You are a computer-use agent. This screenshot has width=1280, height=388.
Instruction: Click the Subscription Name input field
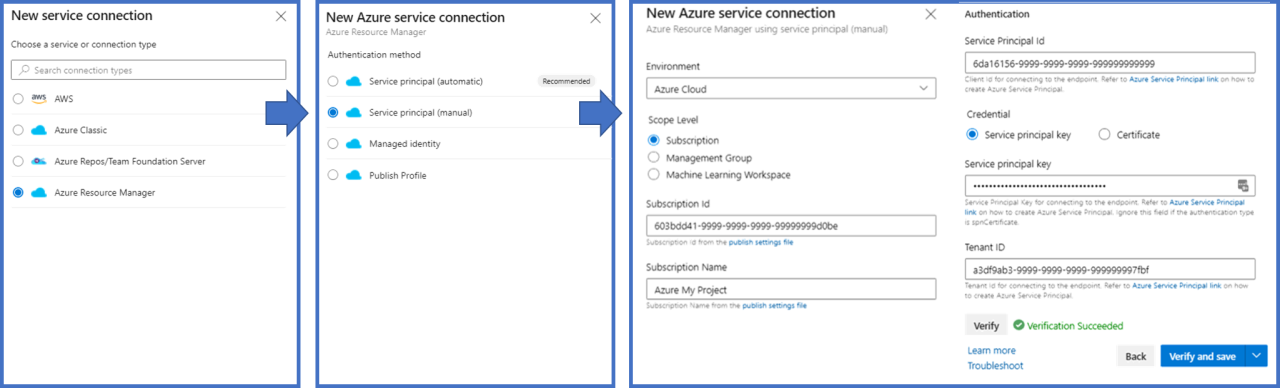790,289
